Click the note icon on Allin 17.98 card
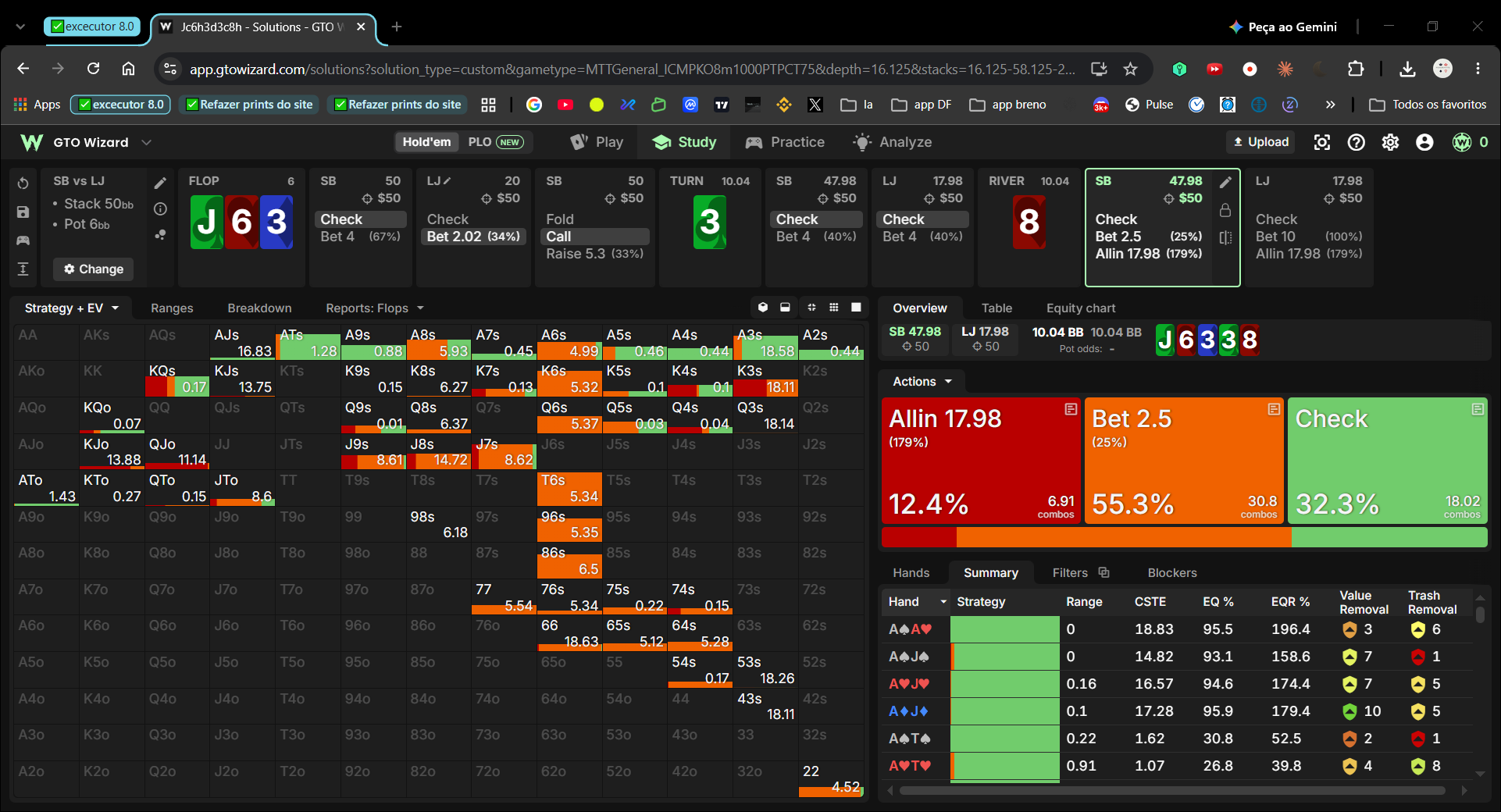This screenshot has width=1501, height=812. click(x=1071, y=409)
